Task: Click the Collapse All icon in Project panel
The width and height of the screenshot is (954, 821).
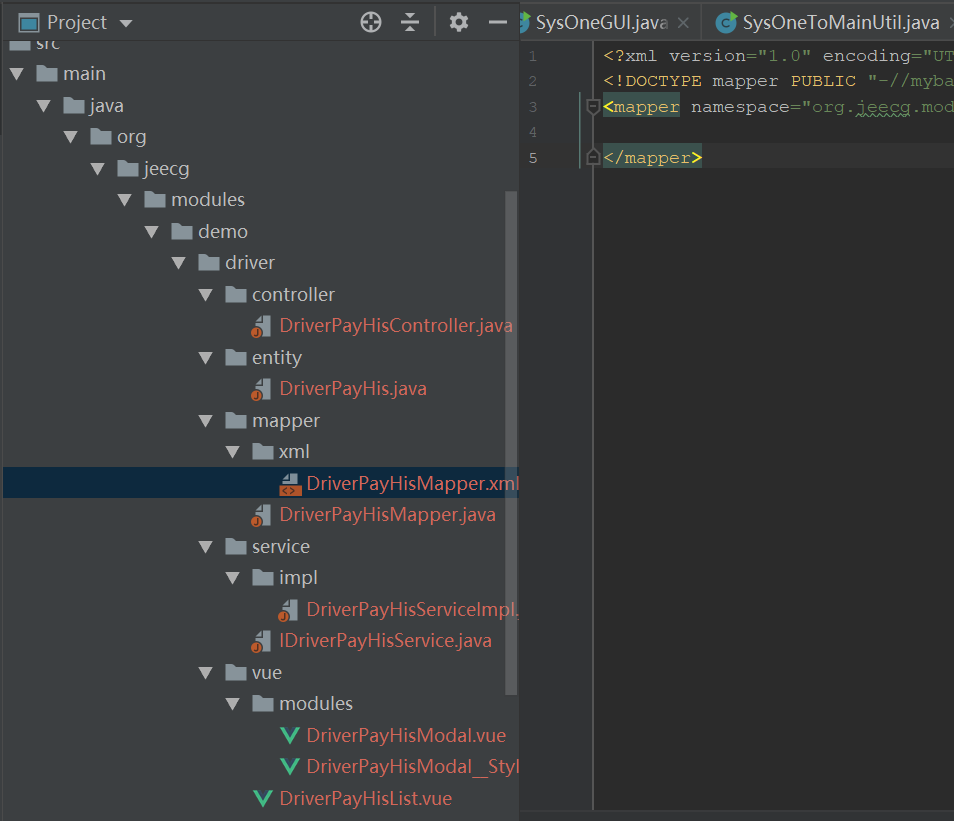Action: coord(410,23)
